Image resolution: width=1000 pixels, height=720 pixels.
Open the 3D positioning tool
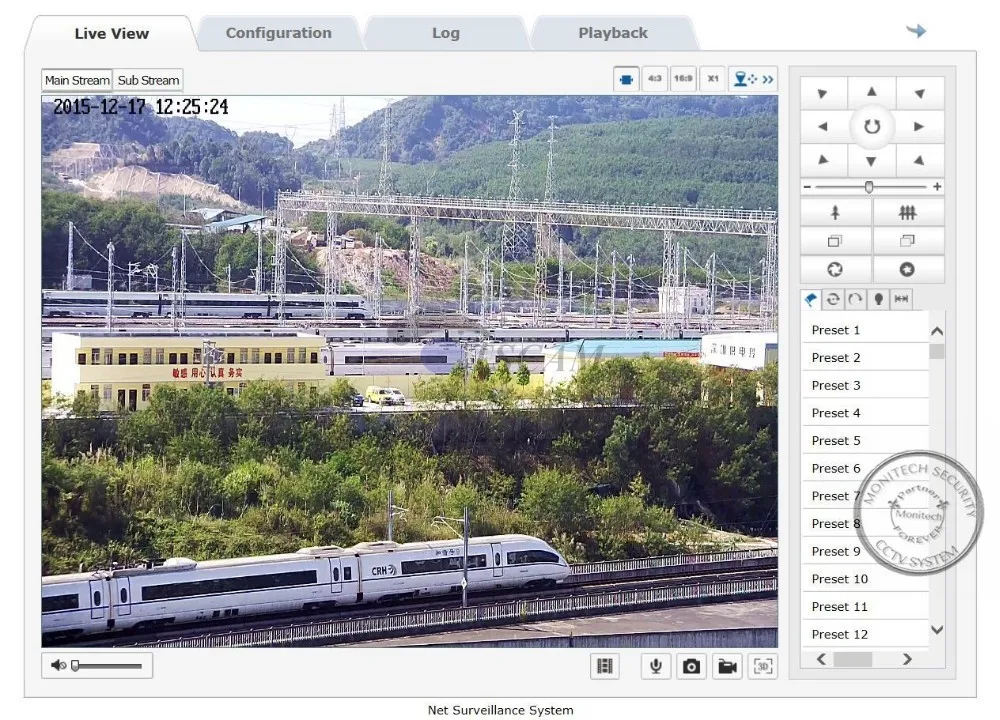click(763, 666)
